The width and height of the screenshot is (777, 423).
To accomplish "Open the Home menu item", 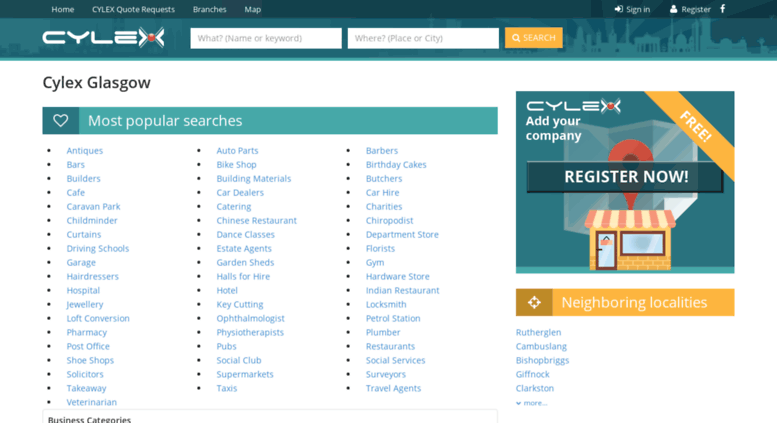I will tap(62, 9).
